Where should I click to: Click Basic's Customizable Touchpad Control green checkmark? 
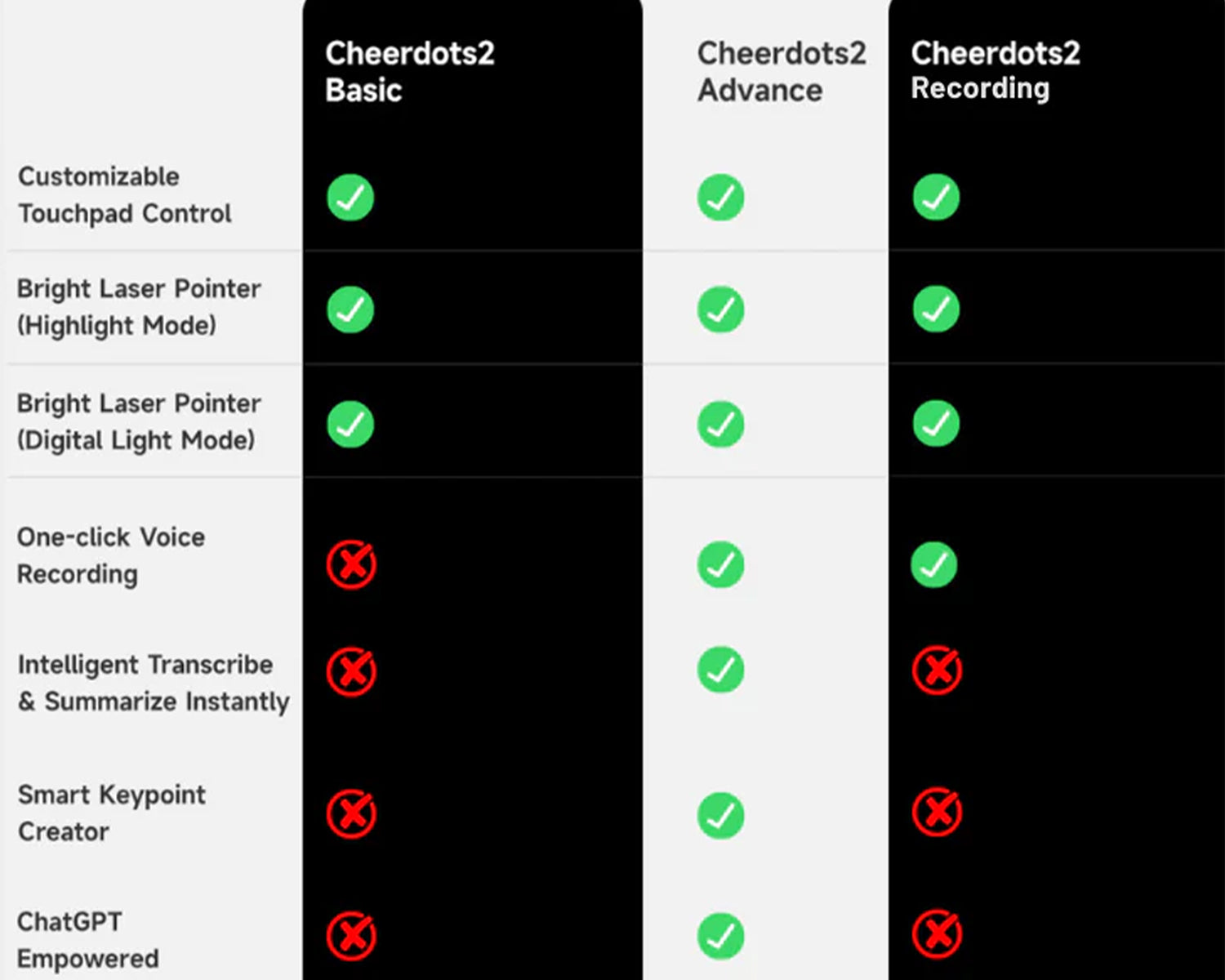[x=350, y=197]
